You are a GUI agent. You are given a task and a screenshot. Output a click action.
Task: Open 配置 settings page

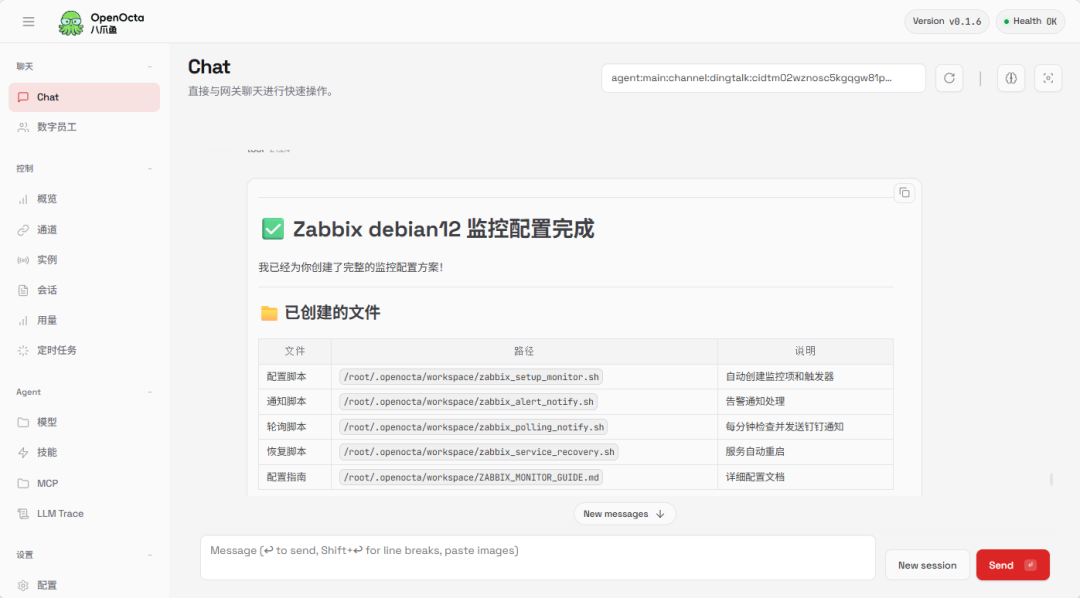[84, 585]
